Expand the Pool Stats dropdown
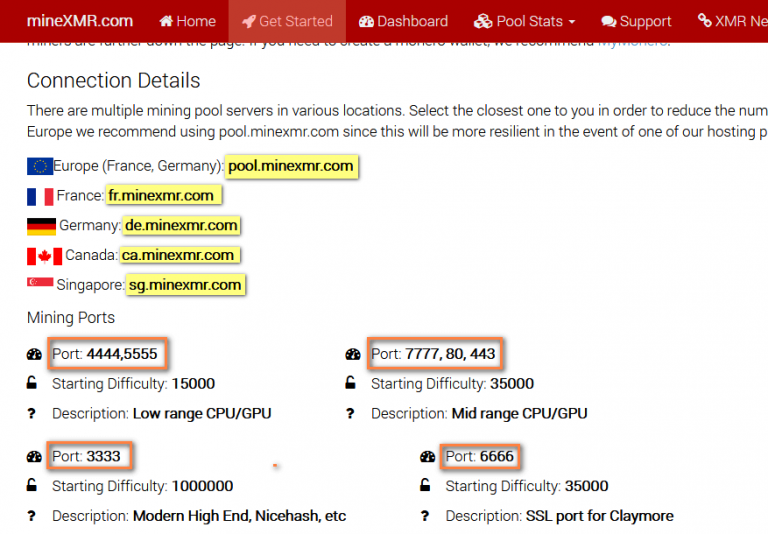The image size is (768, 534). pyautogui.click(x=525, y=21)
